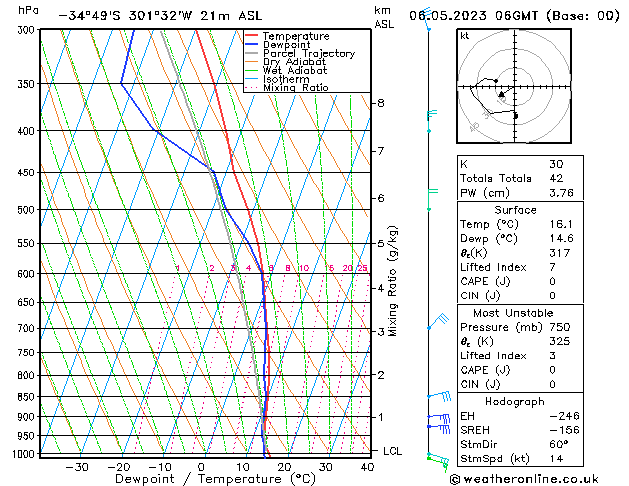Click the wind barb at 900 hPa
The height and width of the screenshot is (486, 629).
[439, 417]
